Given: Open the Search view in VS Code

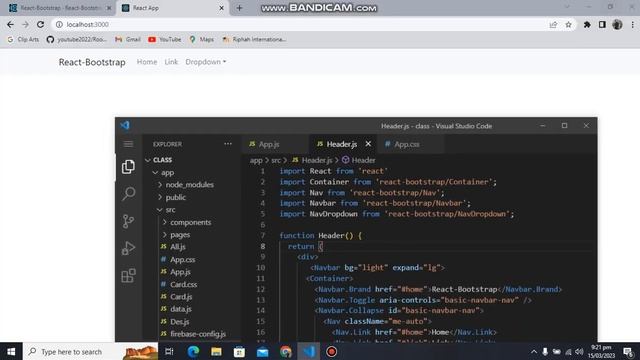Looking at the screenshot, I should coord(128,193).
